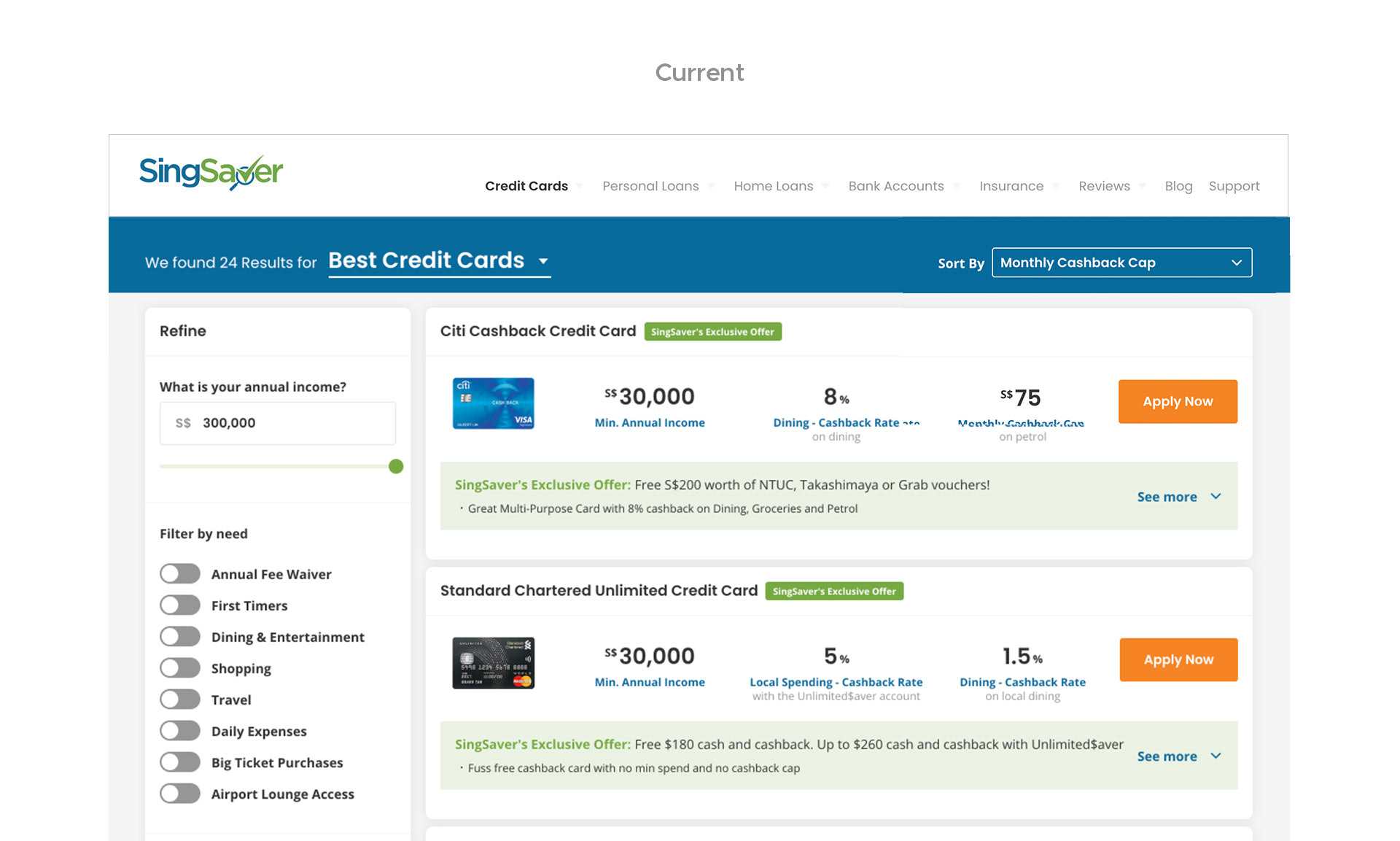1400x841 pixels.
Task: Expand the Best Credit Cards category dropdown
Action: click(439, 261)
